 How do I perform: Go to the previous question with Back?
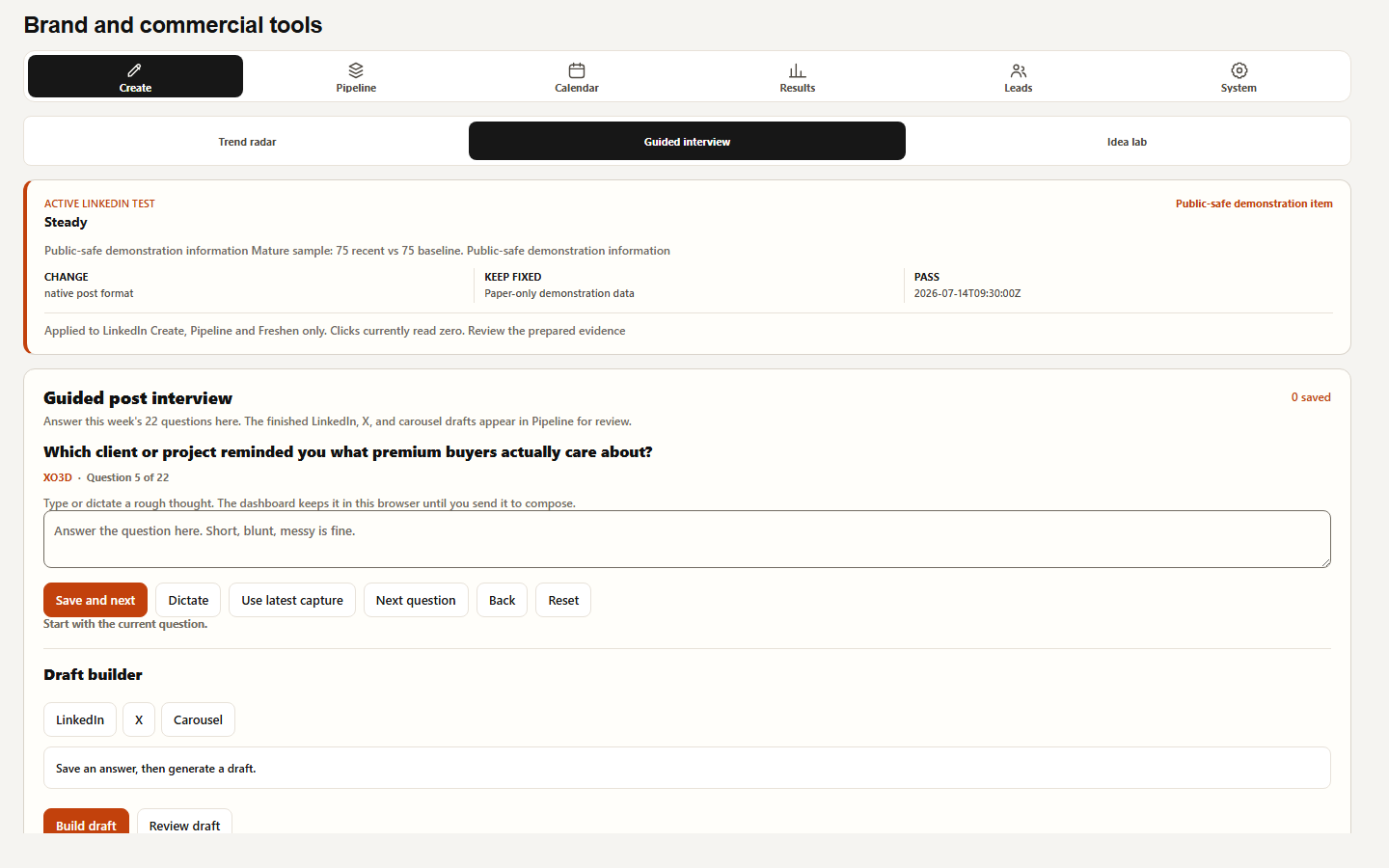(502, 600)
